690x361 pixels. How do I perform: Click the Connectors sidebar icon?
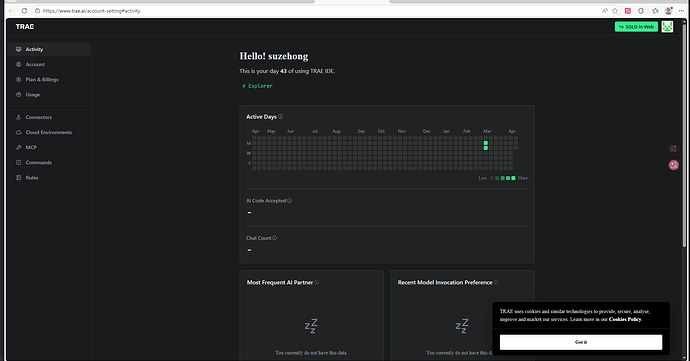[18, 117]
